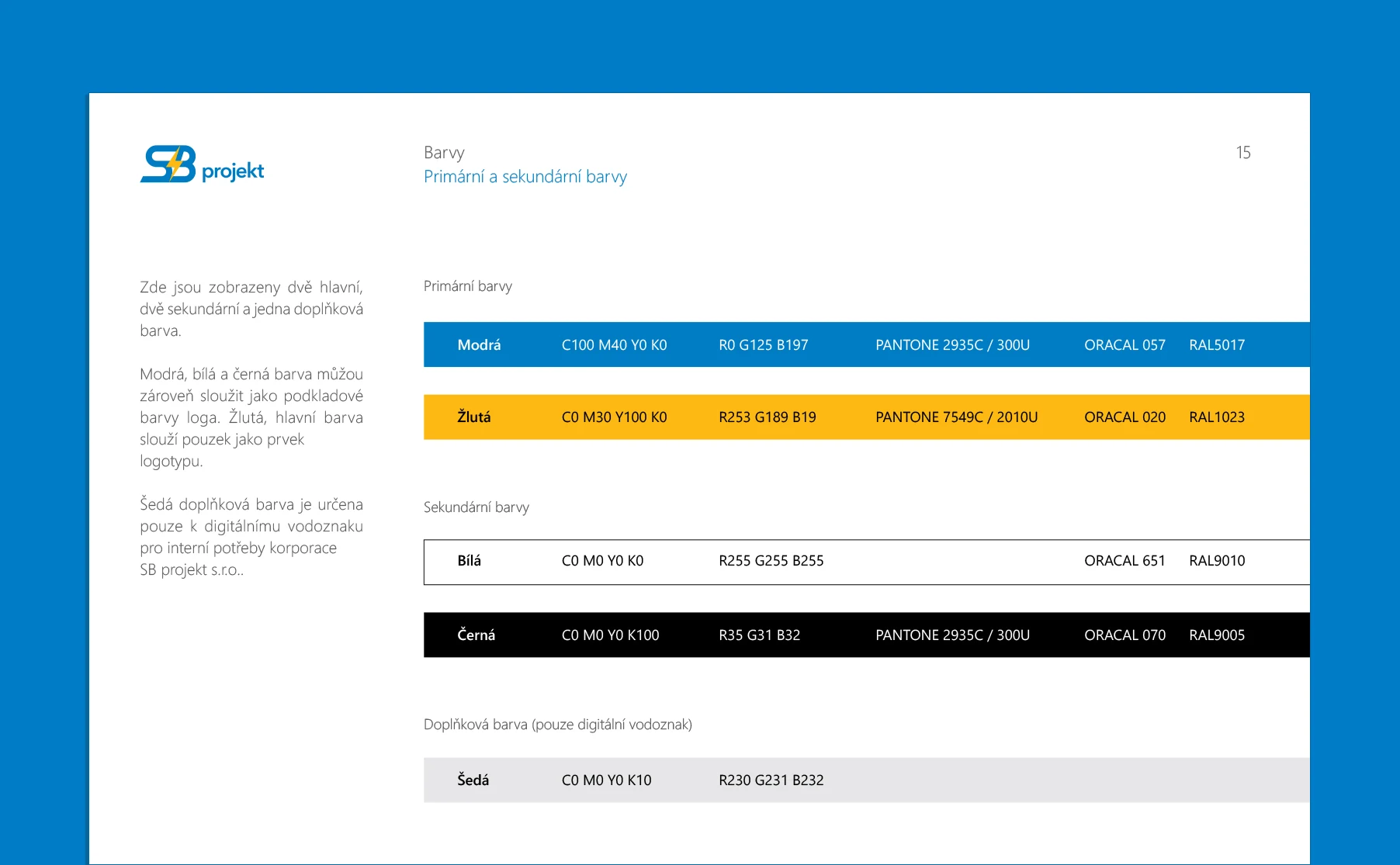1400x865 pixels.
Task: Click paragraph starting 'Zde jsou zobrazeny'
Action: pos(251,309)
